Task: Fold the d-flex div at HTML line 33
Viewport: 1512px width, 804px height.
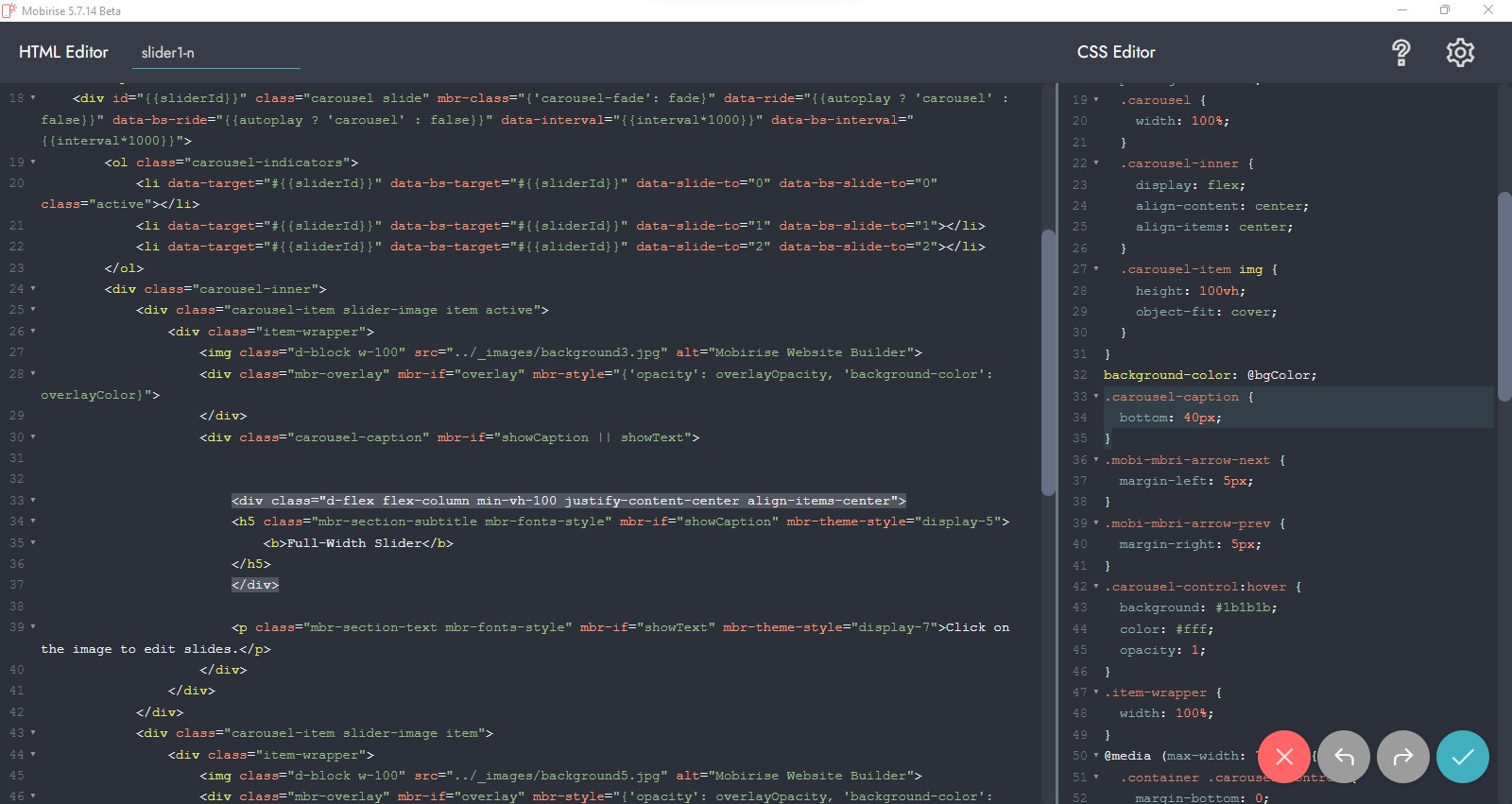Action: tap(33, 501)
